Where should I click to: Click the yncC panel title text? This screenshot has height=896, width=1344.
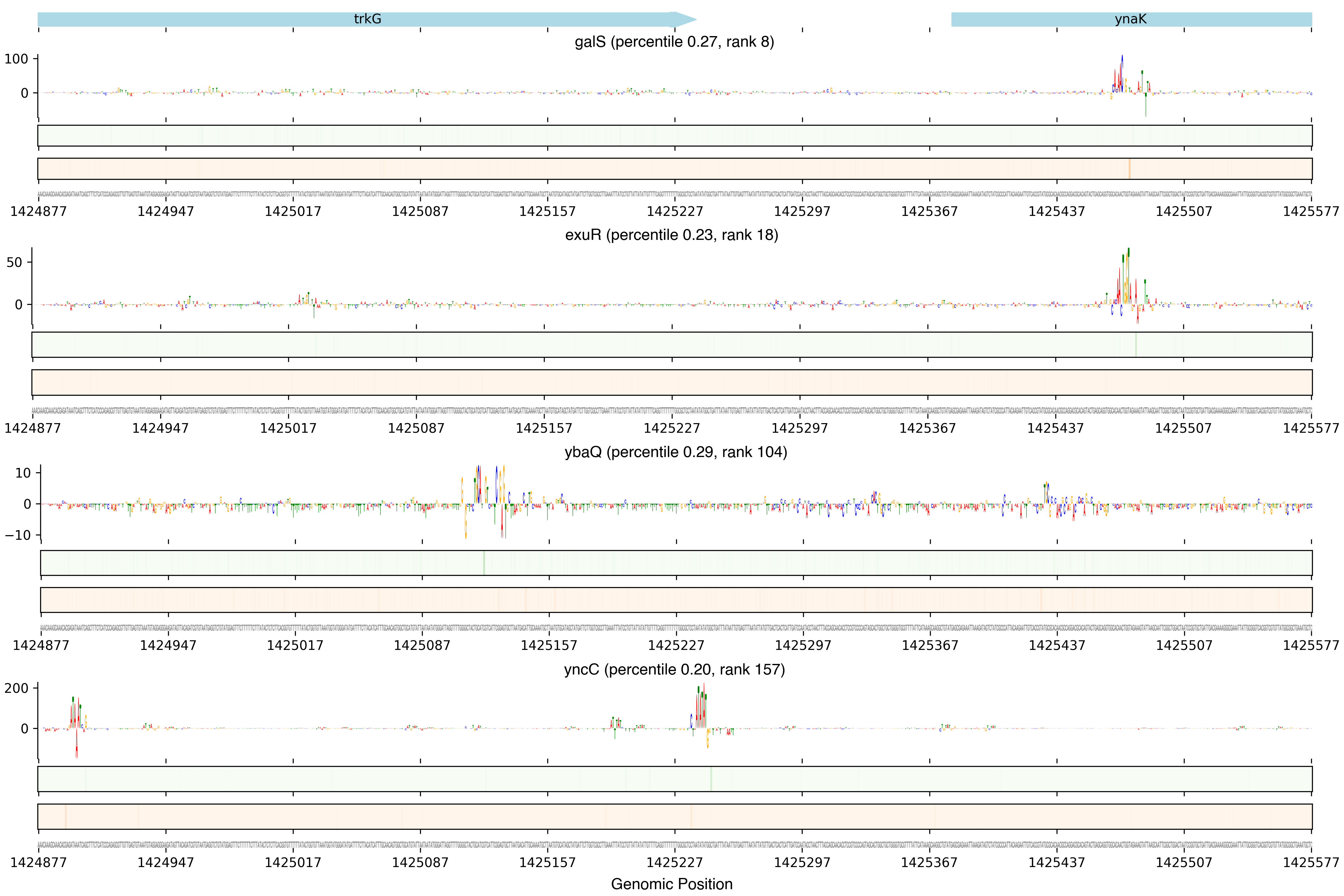(x=674, y=669)
